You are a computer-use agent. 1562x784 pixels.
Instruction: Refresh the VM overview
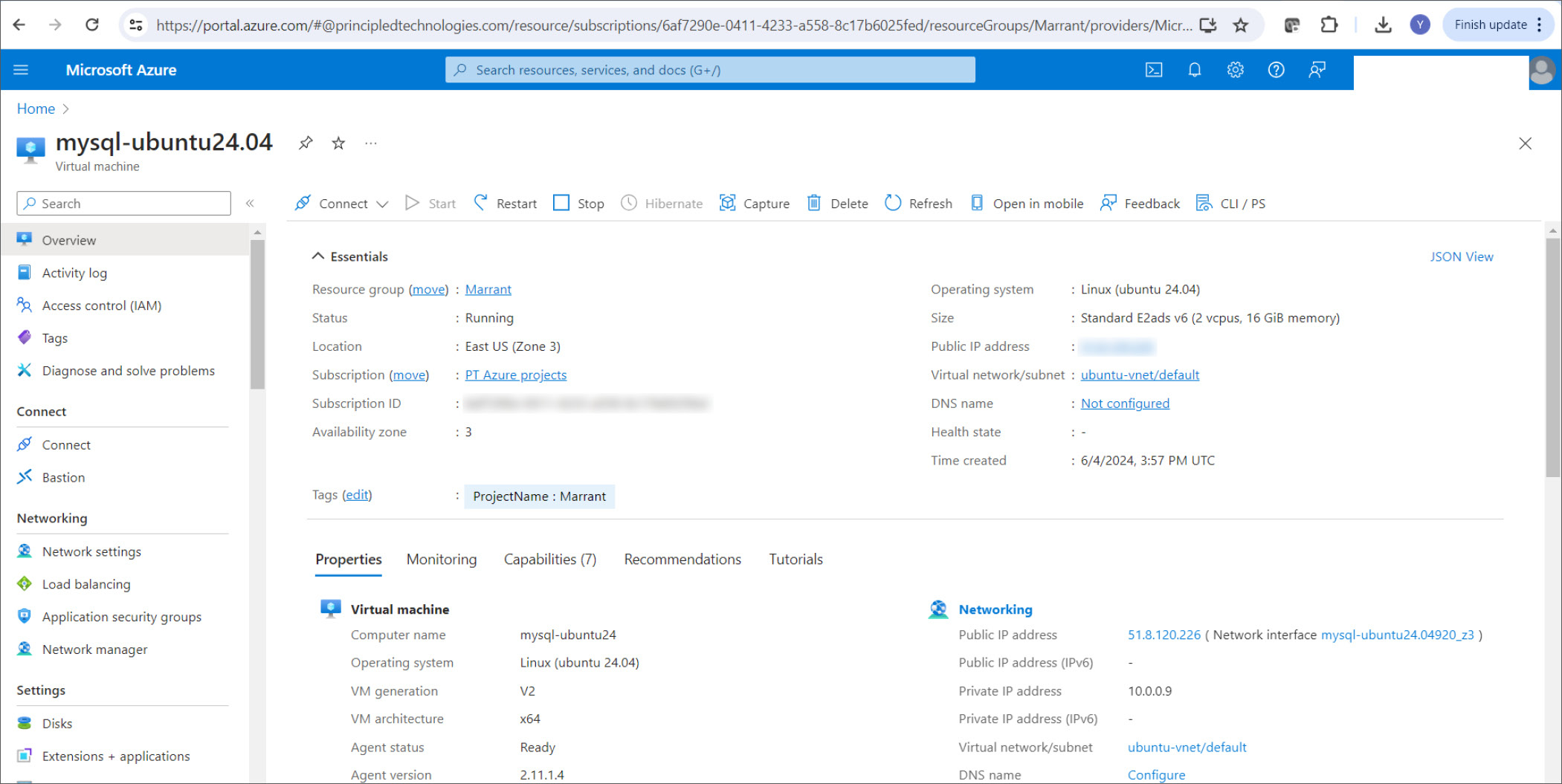click(x=918, y=203)
